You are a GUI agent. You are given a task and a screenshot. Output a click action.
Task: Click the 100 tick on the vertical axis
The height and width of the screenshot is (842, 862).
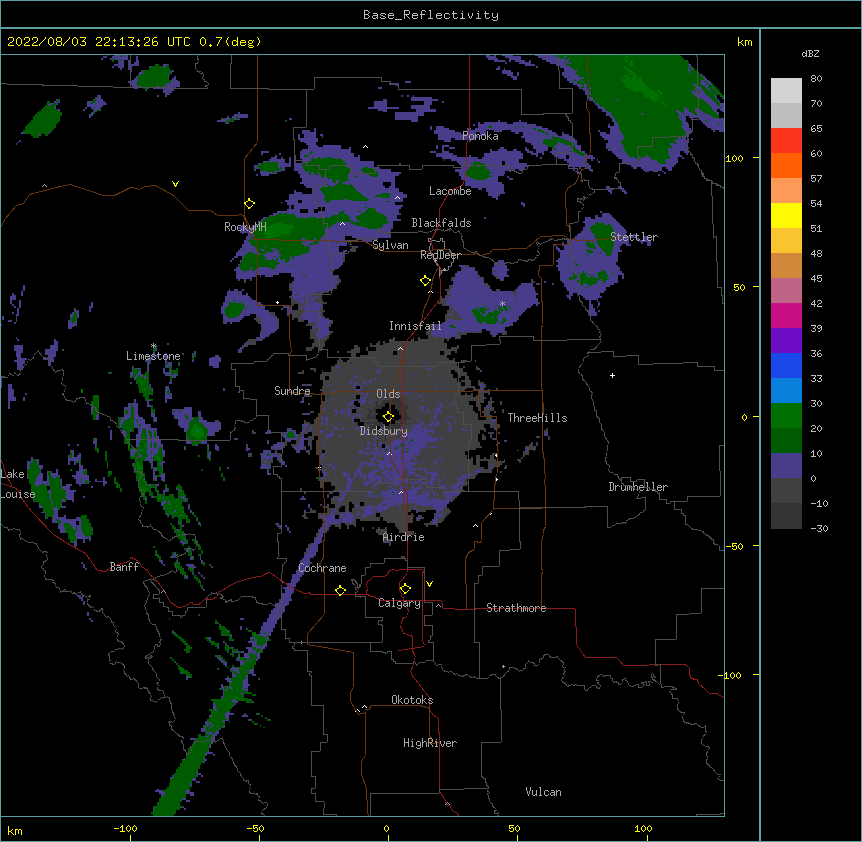734,158
